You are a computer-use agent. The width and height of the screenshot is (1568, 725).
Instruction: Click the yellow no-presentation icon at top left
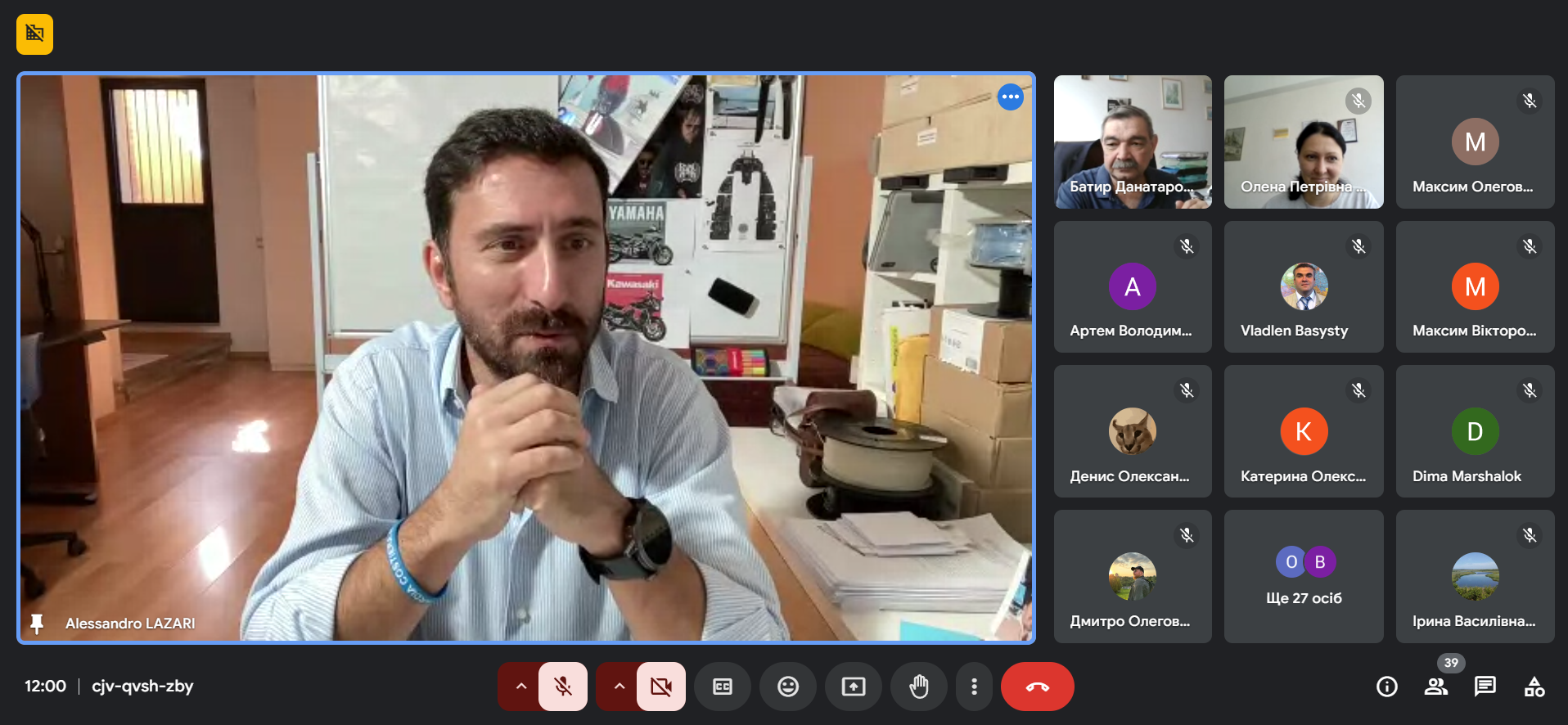[34, 34]
